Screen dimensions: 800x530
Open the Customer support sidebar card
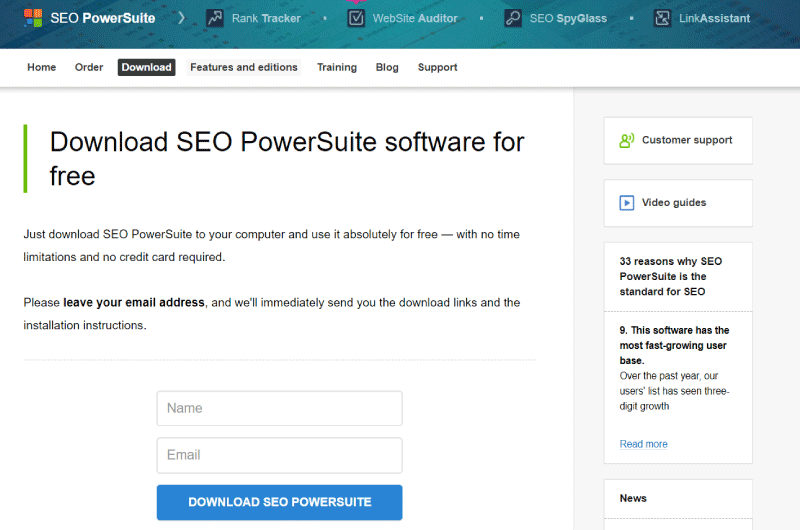tap(678, 141)
